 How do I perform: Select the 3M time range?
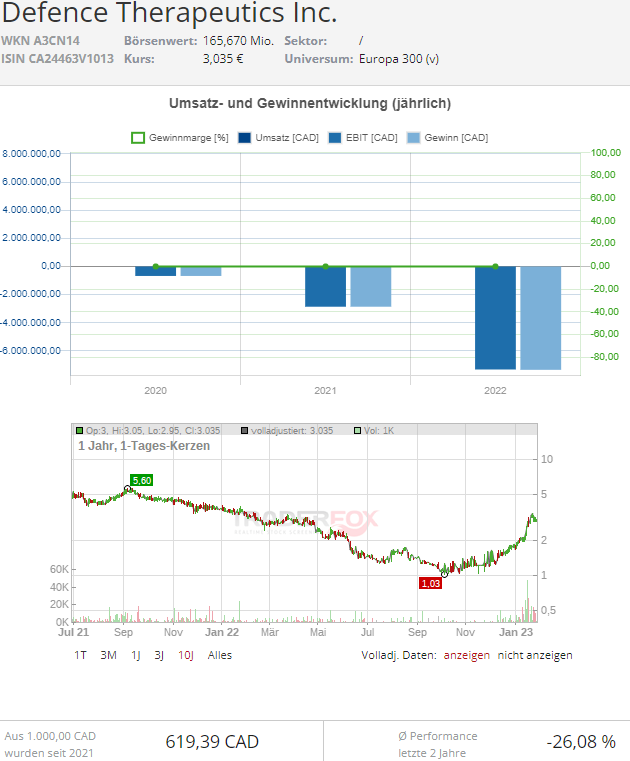tap(108, 655)
